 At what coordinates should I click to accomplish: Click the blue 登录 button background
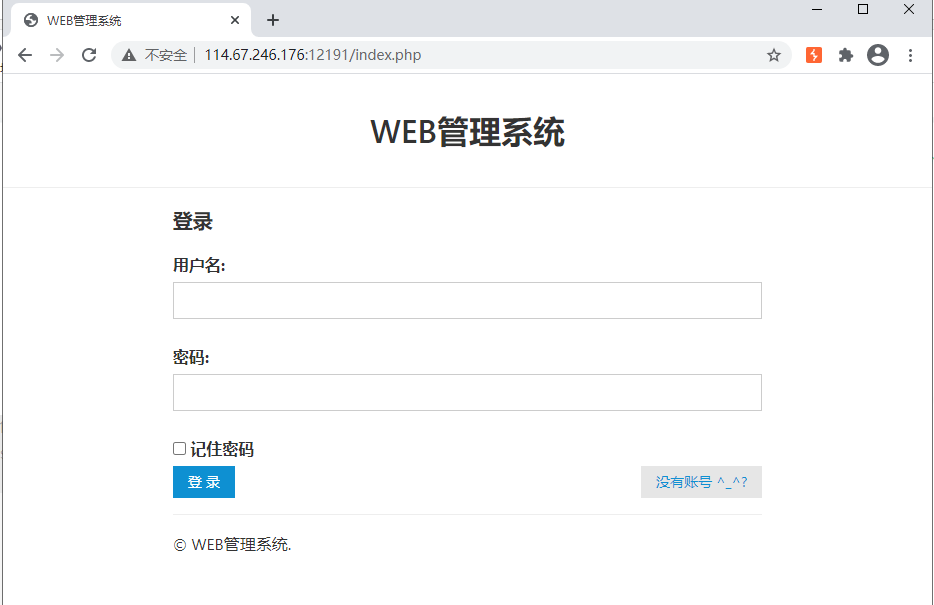click(x=203, y=482)
